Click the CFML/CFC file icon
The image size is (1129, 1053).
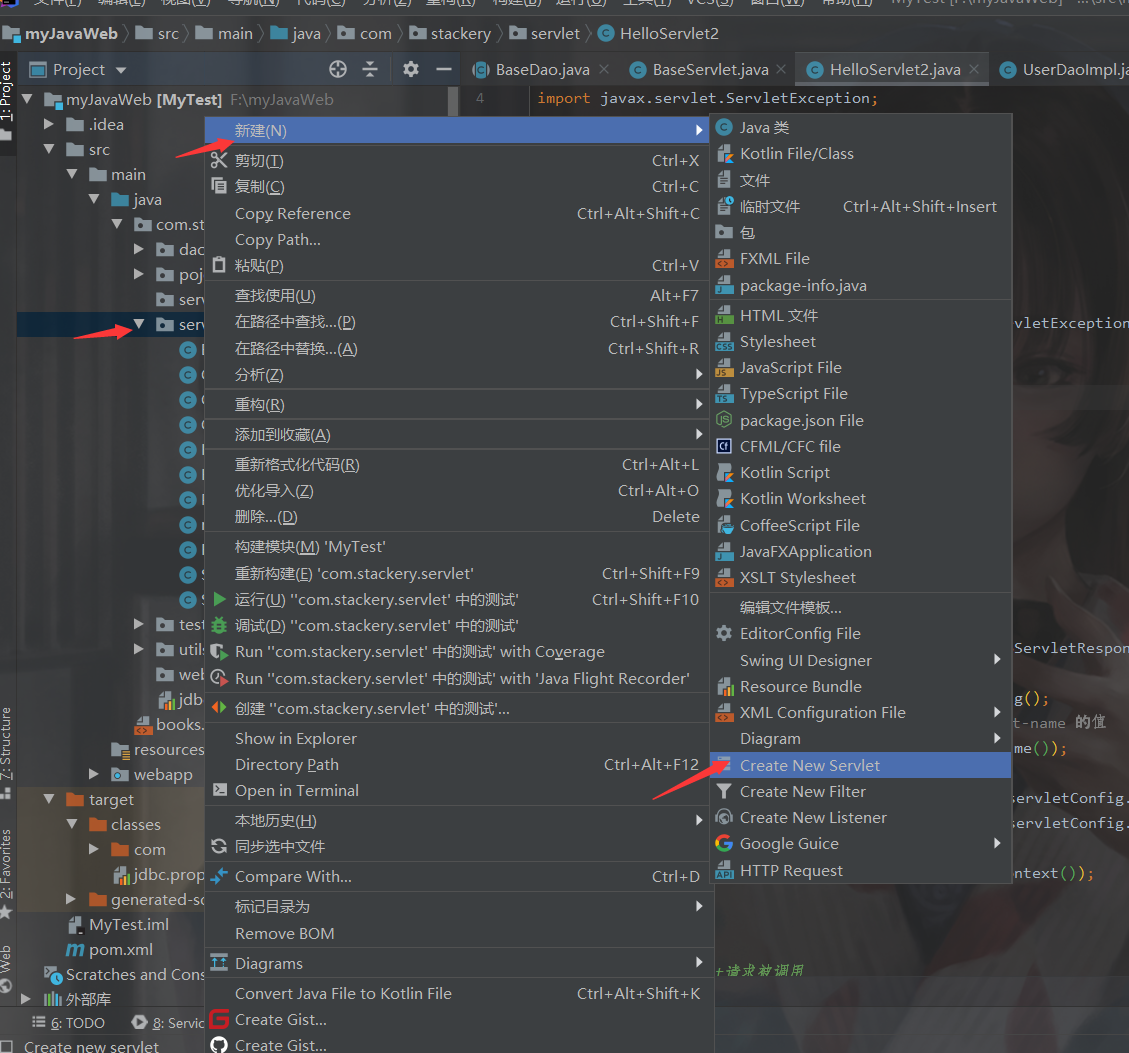724,447
